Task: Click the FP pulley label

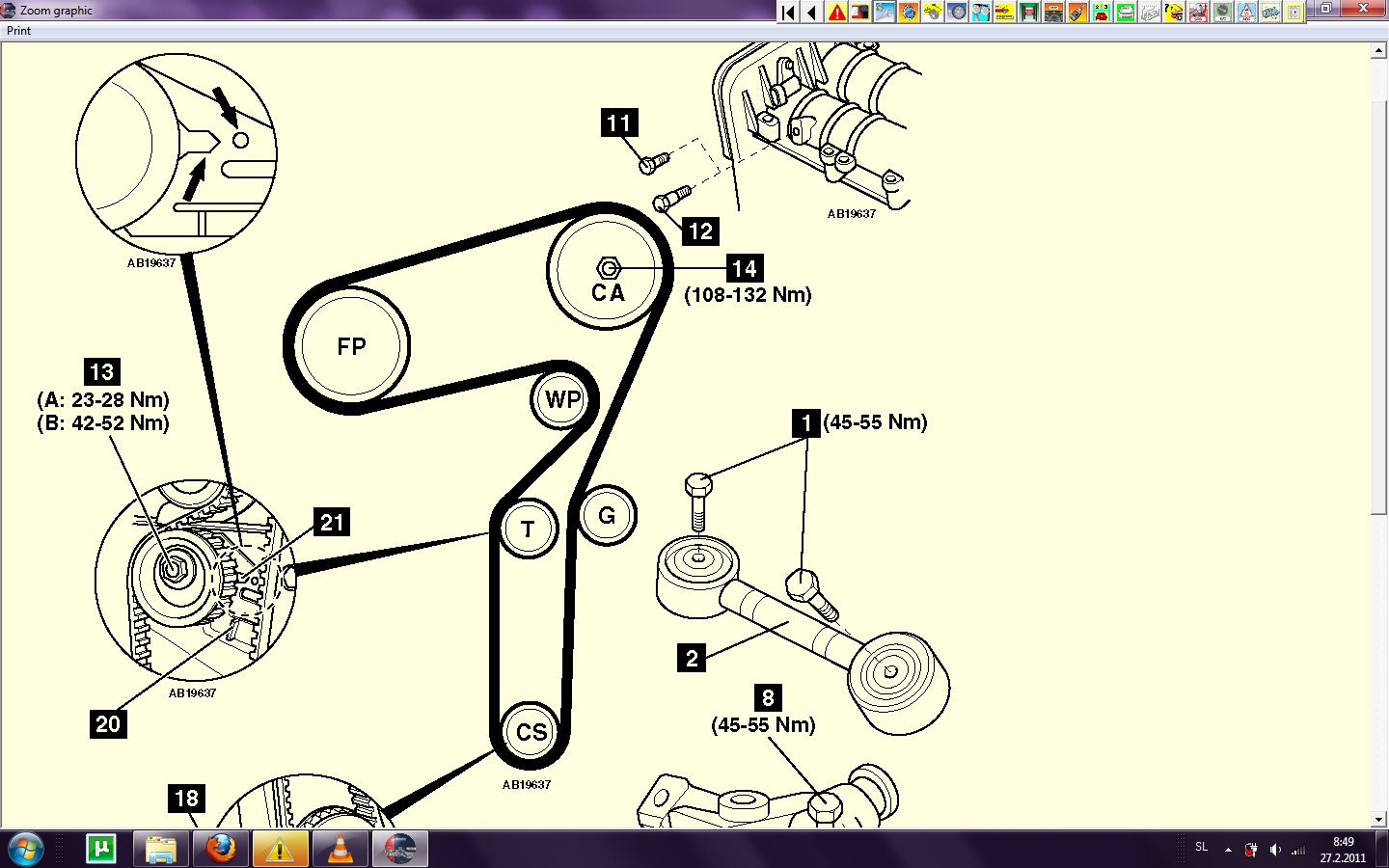Action: click(x=351, y=346)
